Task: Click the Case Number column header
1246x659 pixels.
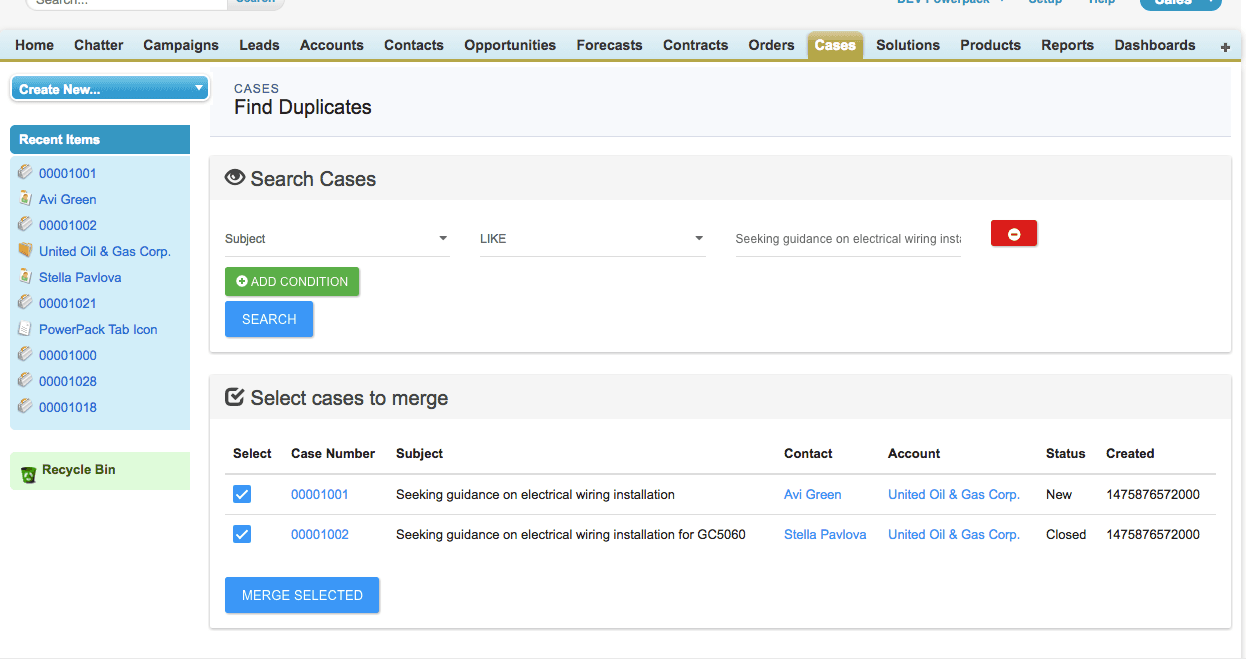Action: pos(333,453)
